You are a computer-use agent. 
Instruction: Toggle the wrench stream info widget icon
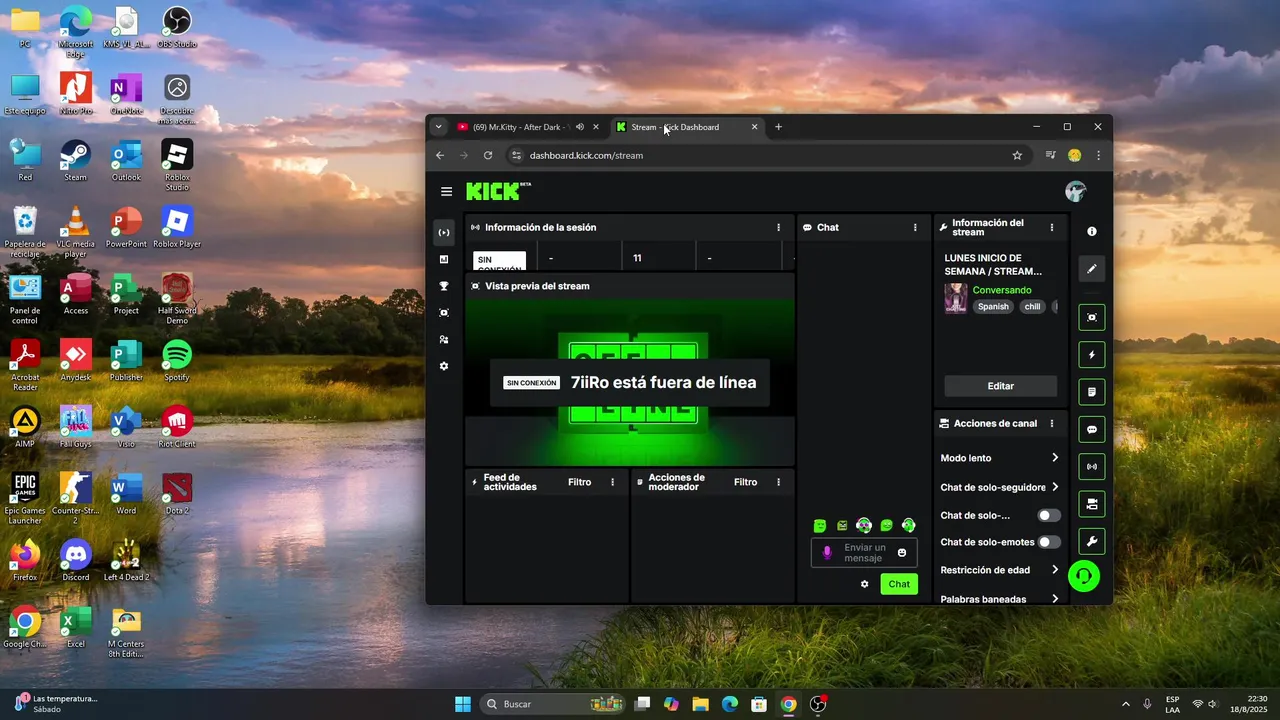(1091, 541)
